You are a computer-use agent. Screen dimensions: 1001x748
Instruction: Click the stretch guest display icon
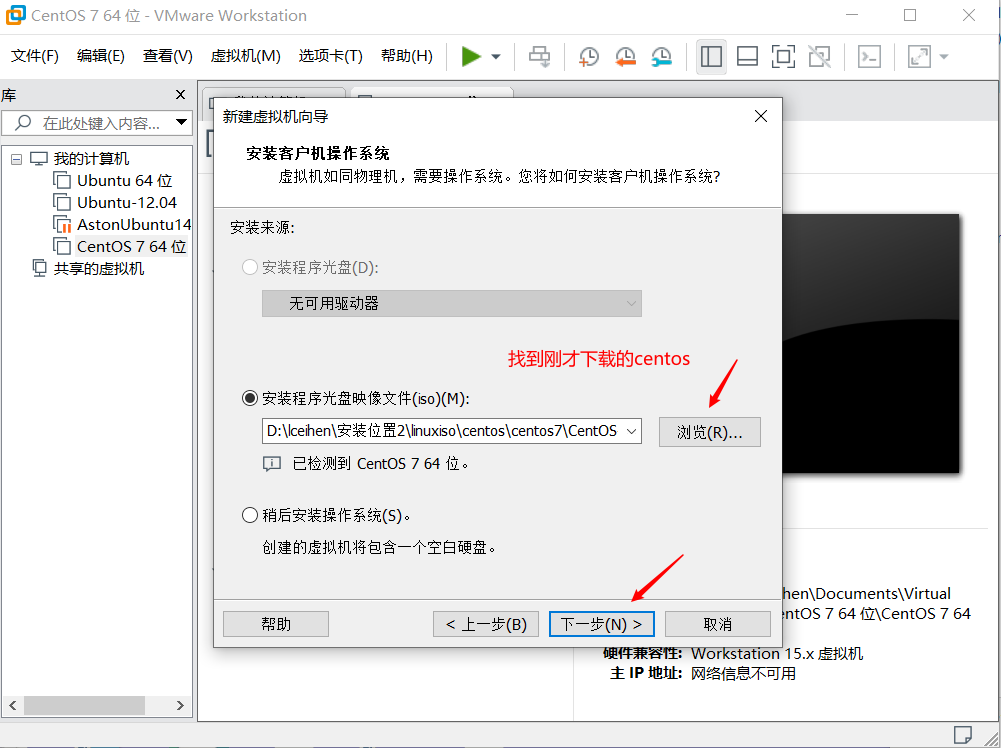click(x=919, y=56)
